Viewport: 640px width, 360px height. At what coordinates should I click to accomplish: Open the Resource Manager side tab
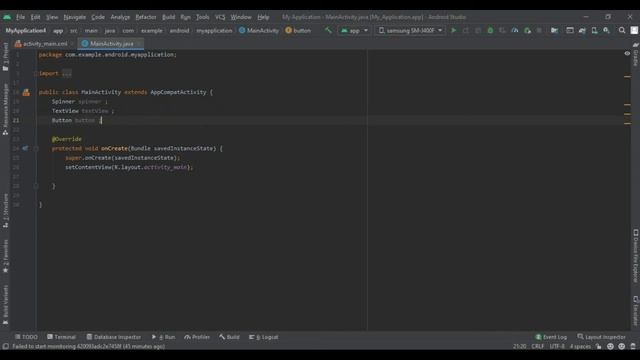click(5, 109)
